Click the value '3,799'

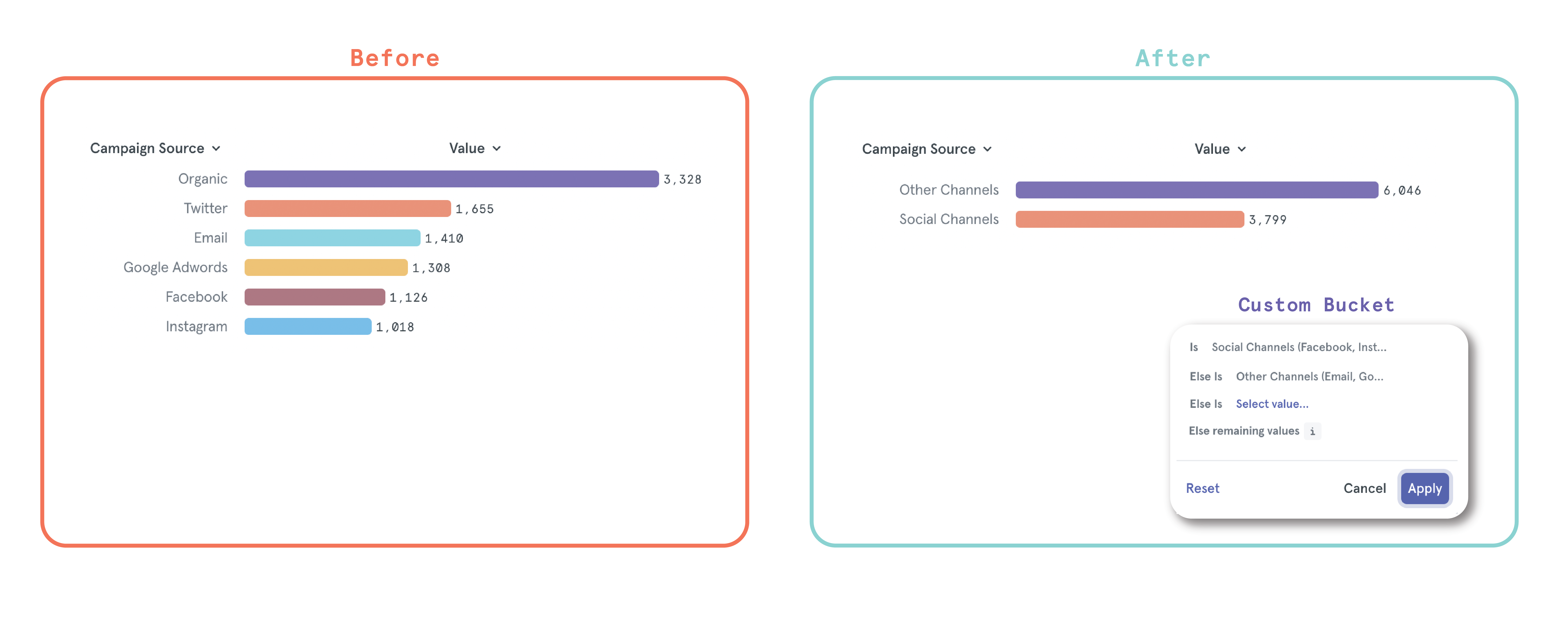pos(1268,220)
